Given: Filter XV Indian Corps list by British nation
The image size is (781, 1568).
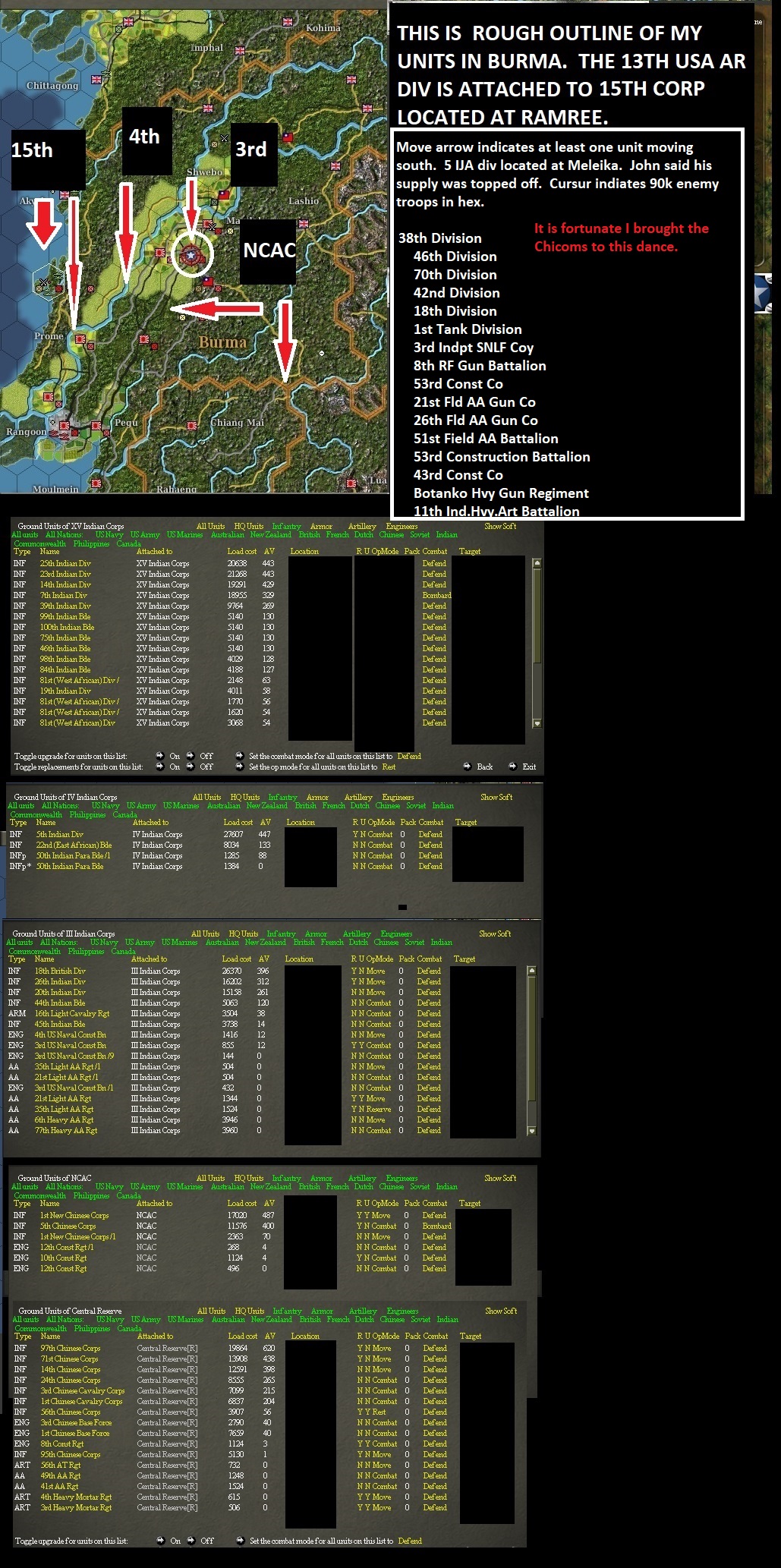Looking at the screenshot, I should coord(310,534).
